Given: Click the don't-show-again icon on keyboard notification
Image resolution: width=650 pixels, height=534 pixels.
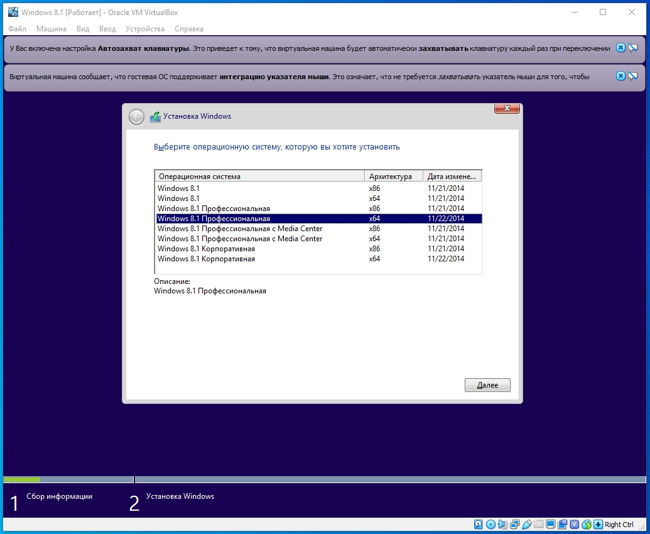Looking at the screenshot, I should (633, 48).
